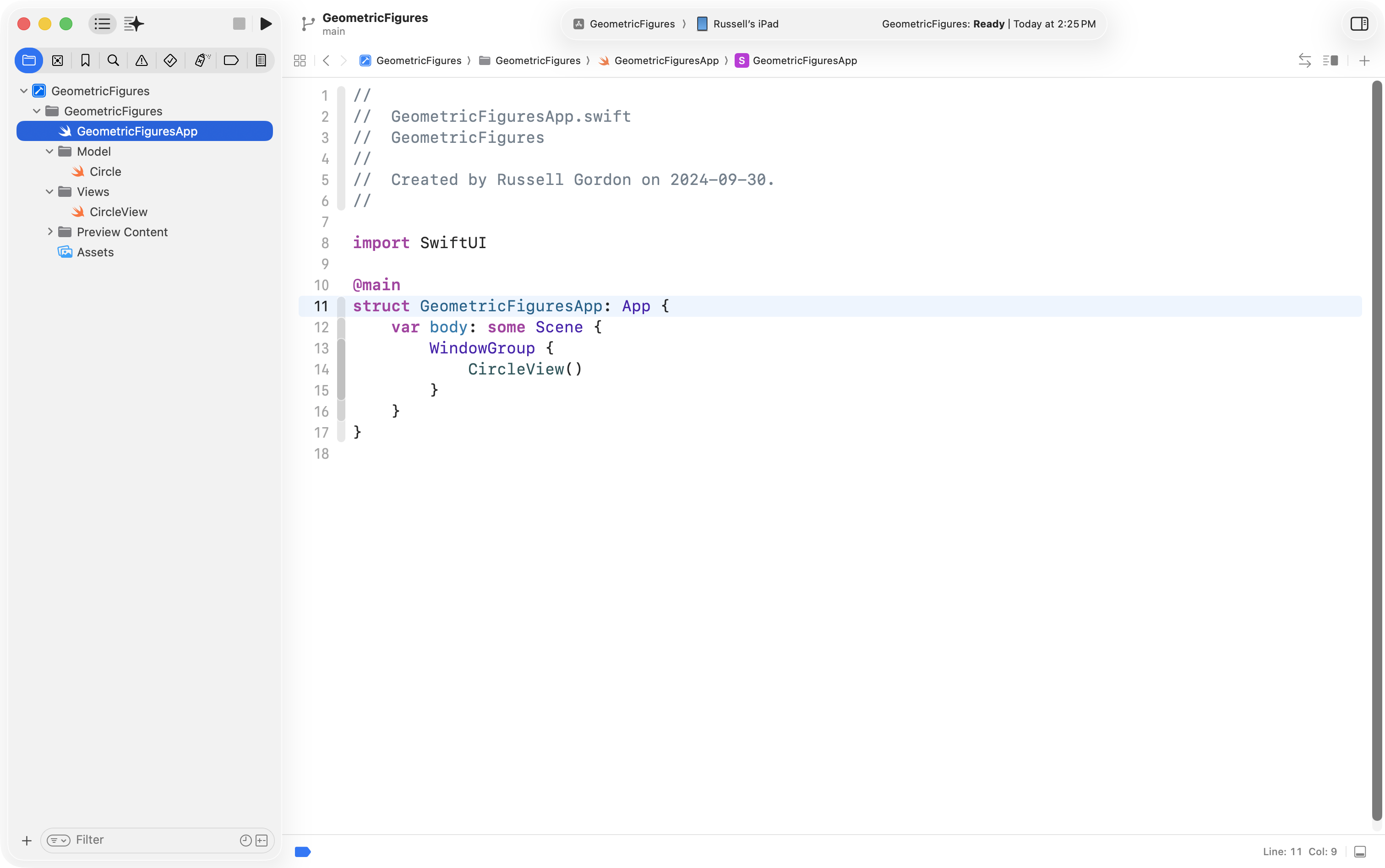Image resolution: width=1385 pixels, height=868 pixels.
Task: Open the Breakpoint navigator icon
Action: 231,60
